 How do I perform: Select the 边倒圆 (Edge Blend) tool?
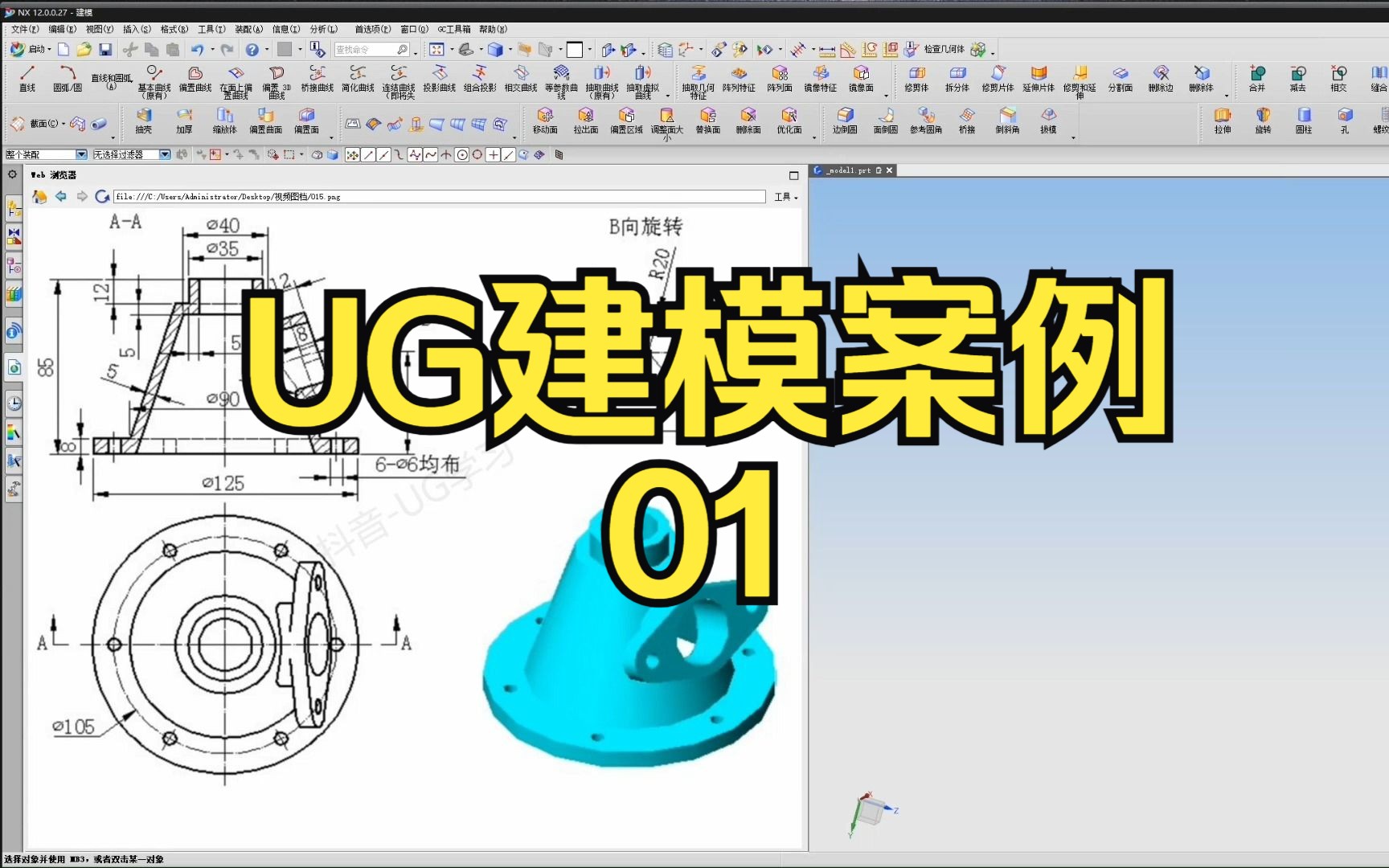point(845,121)
